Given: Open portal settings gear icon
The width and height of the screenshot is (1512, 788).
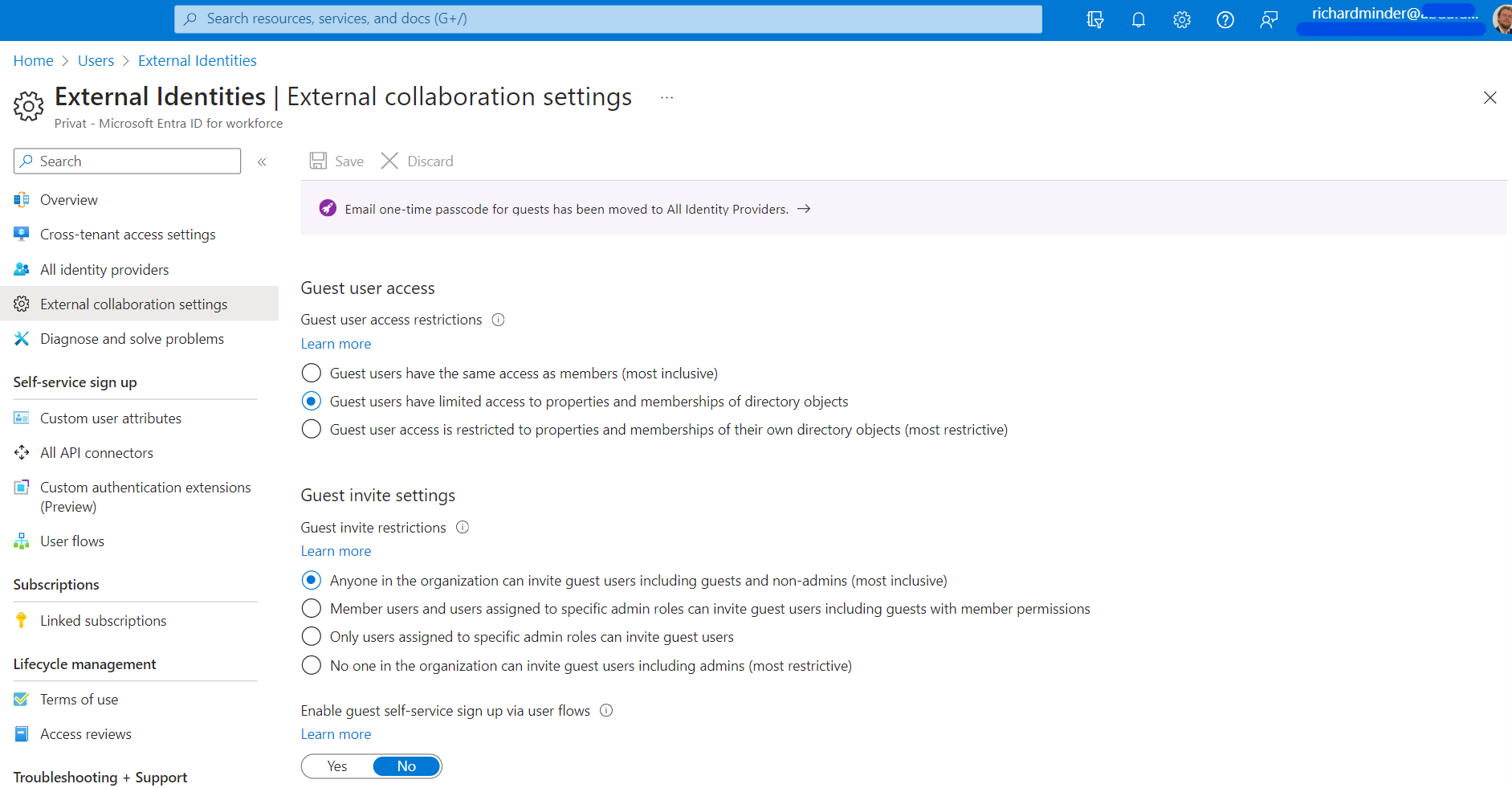Looking at the screenshot, I should (x=1181, y=19).
